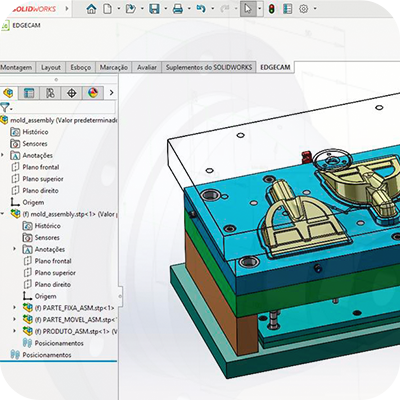400x400 pixels.
Task: Switch to the Montagem tab
Action: [x=17, y=67]
